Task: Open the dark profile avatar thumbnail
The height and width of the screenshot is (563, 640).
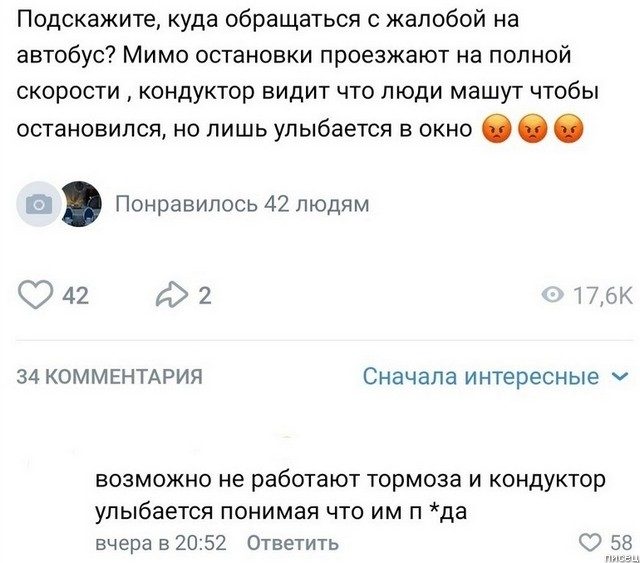Action: (80, 204)
